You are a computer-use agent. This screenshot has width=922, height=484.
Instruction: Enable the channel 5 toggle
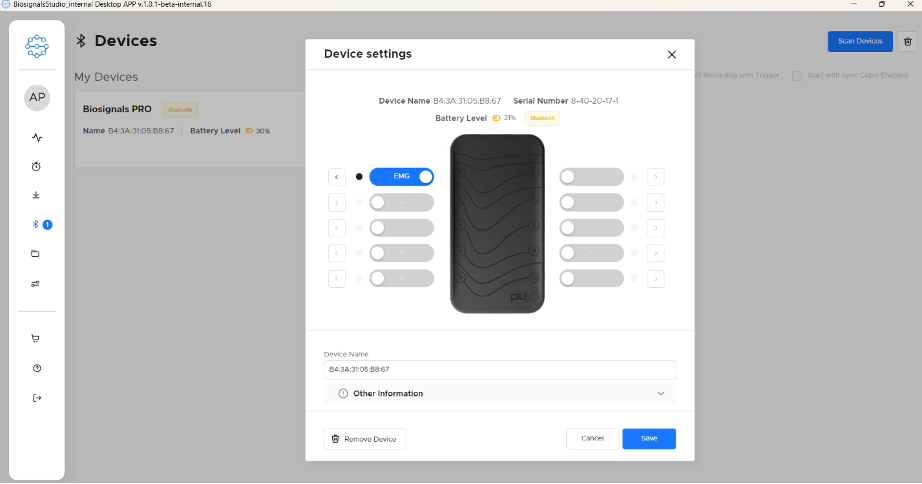(x=402, y=278)
